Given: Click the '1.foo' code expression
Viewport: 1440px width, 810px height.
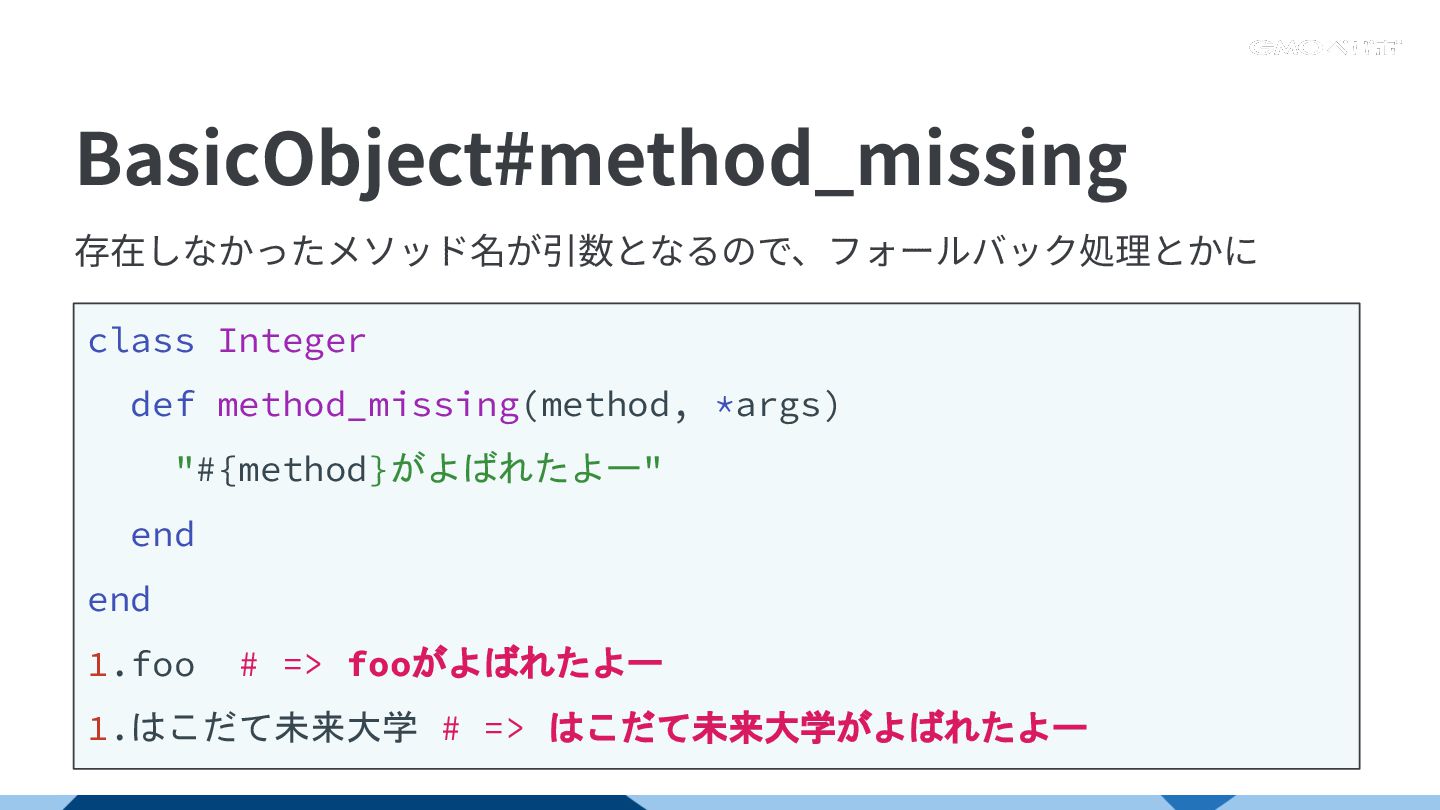Looking at the screenshot, I should [141, 664].
